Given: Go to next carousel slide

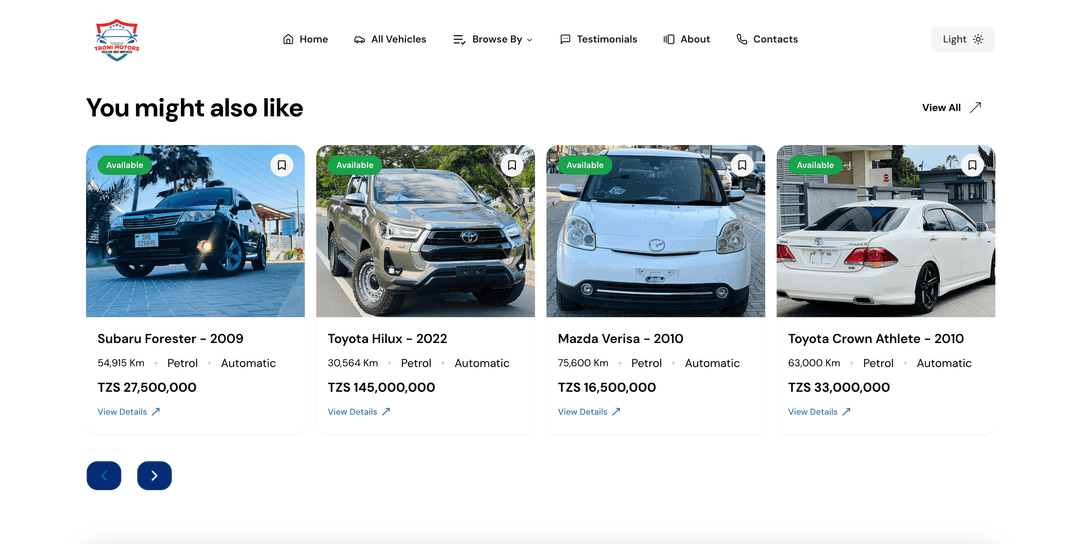Looking at the screenshot, I should tap(154, 476).
